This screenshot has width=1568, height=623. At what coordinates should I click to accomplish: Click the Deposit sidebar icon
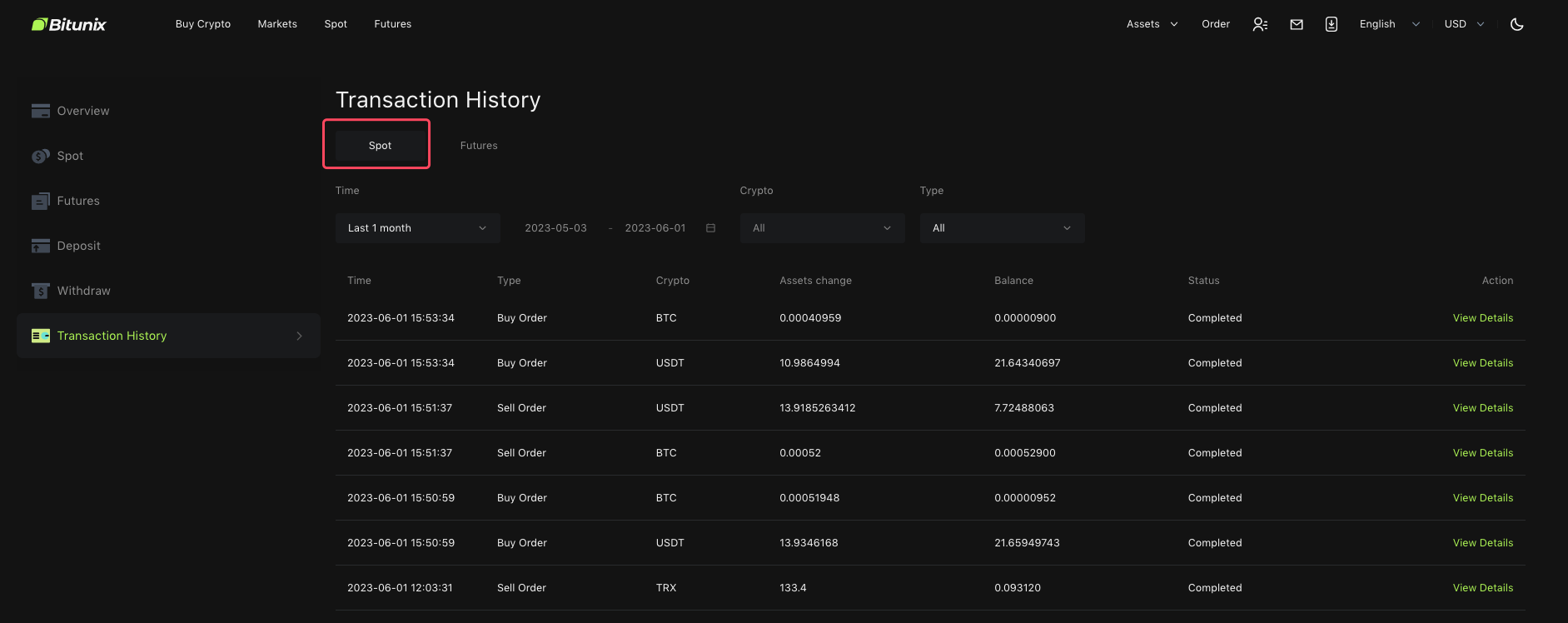[x=41, y=246]
